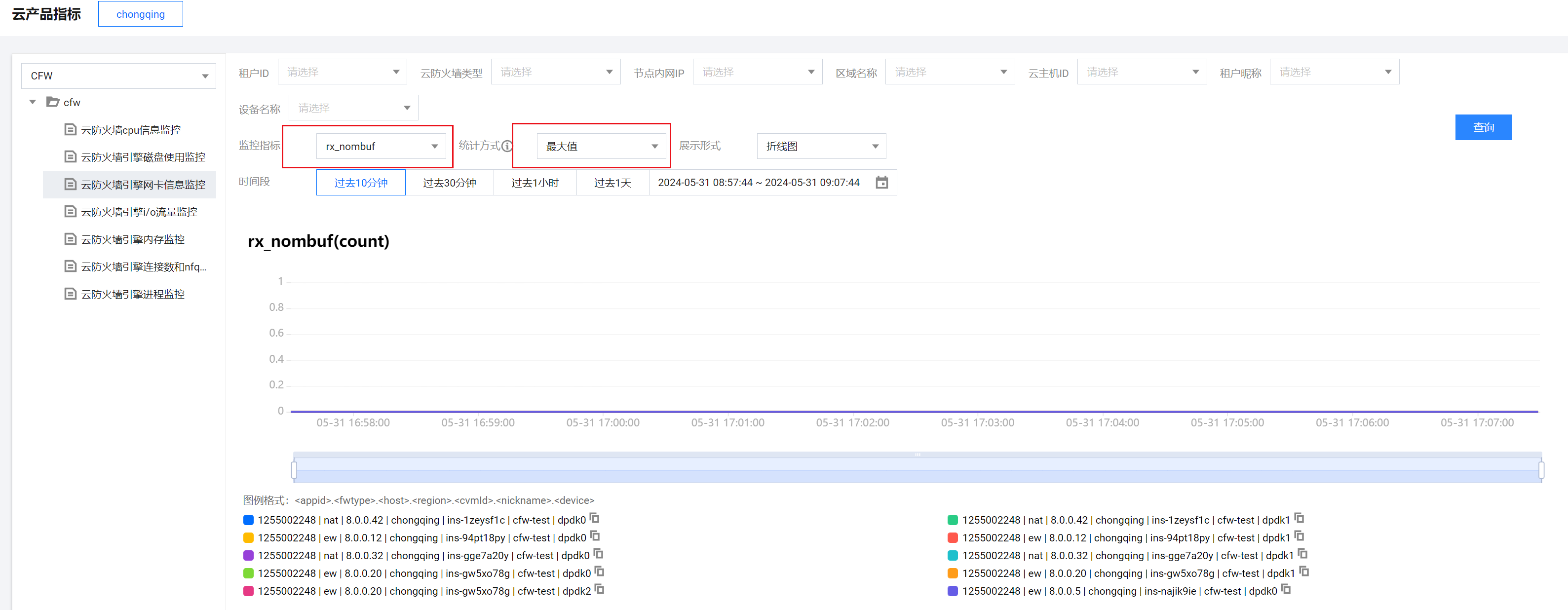Copy the ew 8.0.0.20 dpdk2 legend entry

(x=600, y=590)
